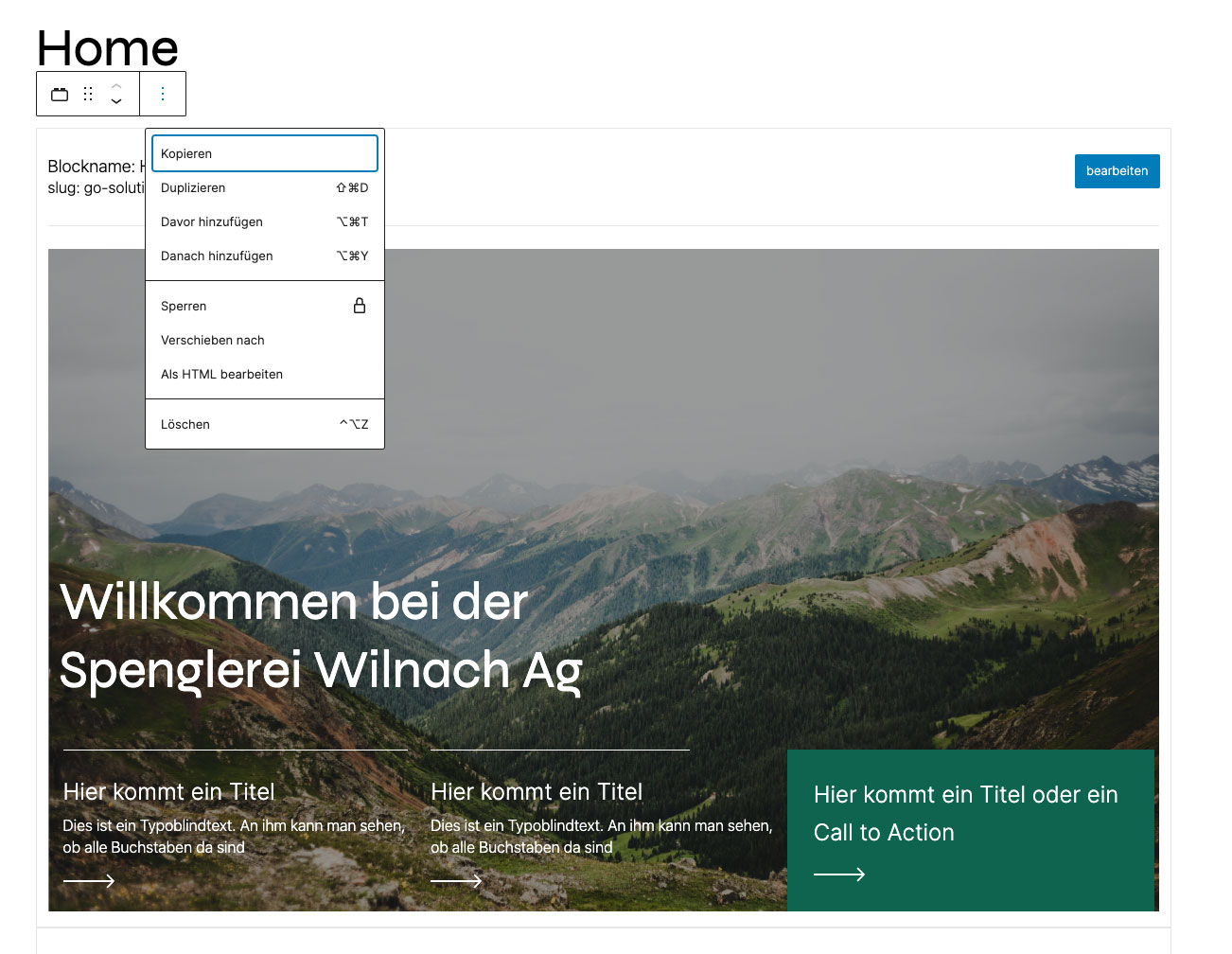Click the blue bearbeiten button
The image size is (1232, 954).
pyautogui.click(x=1117, y=171)
